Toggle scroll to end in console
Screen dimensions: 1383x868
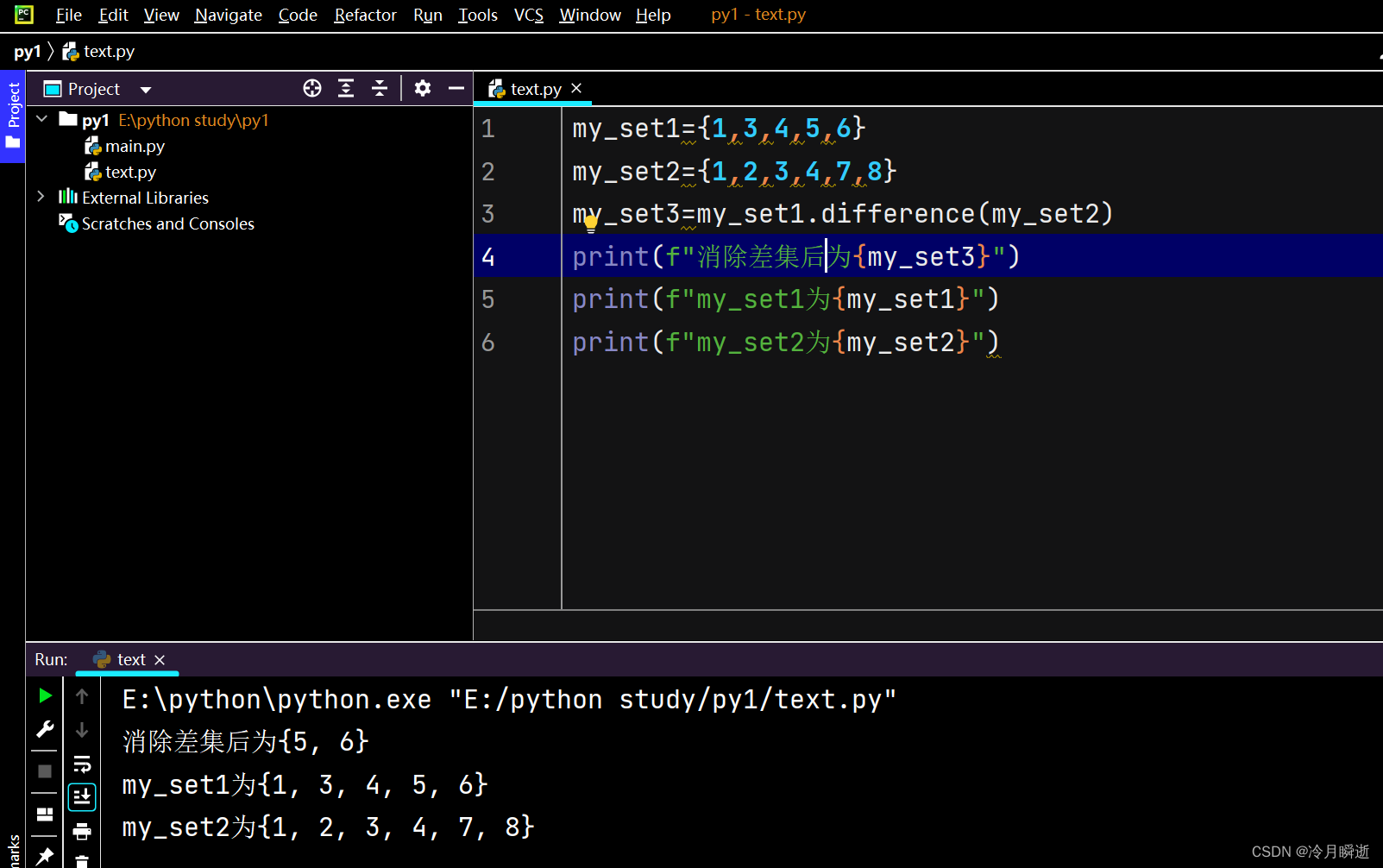(x=82, y=796)
